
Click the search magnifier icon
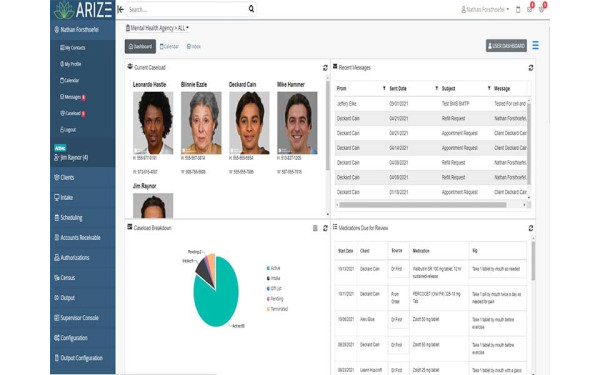coord(251,9)
